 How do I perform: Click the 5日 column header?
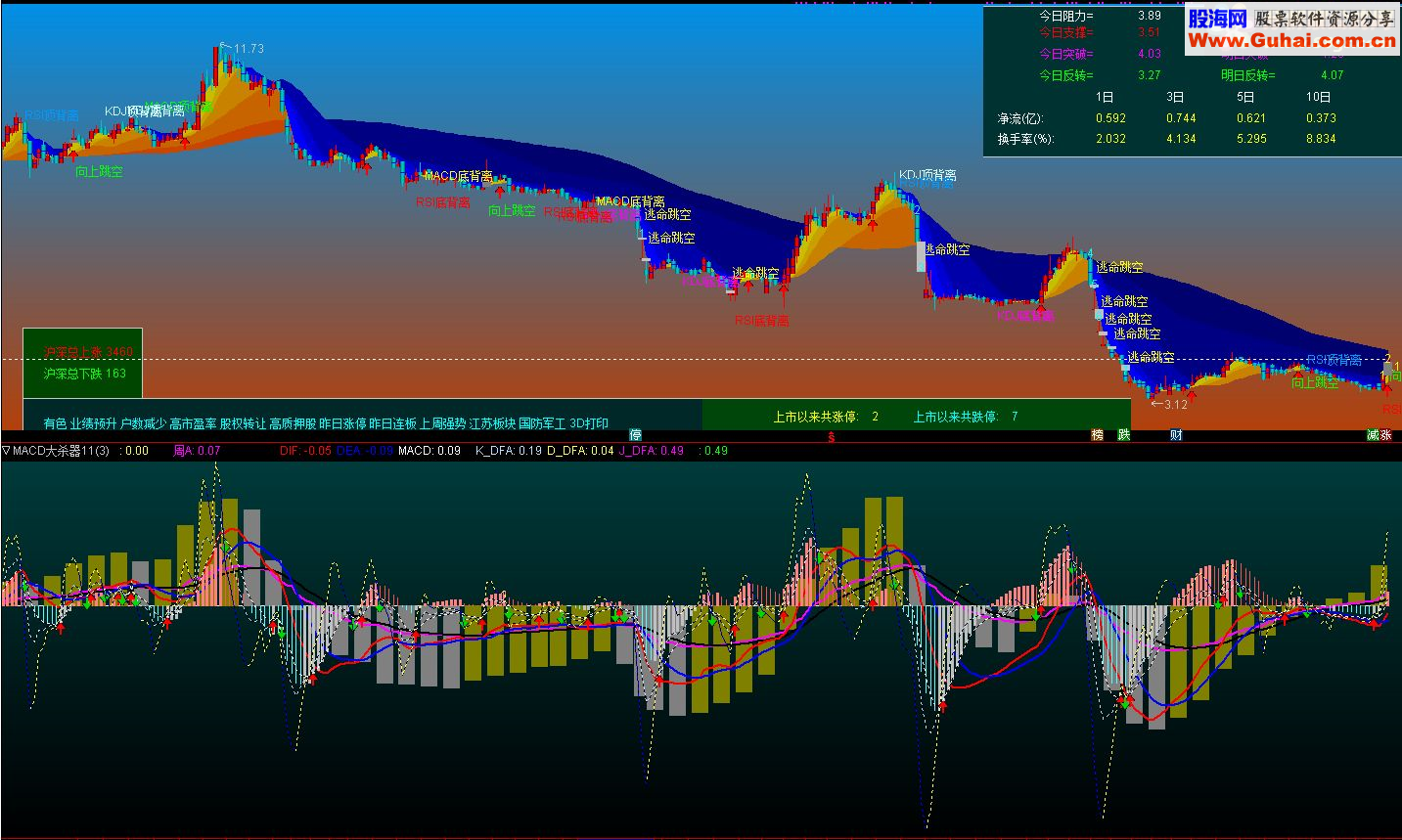[1245, 97]
